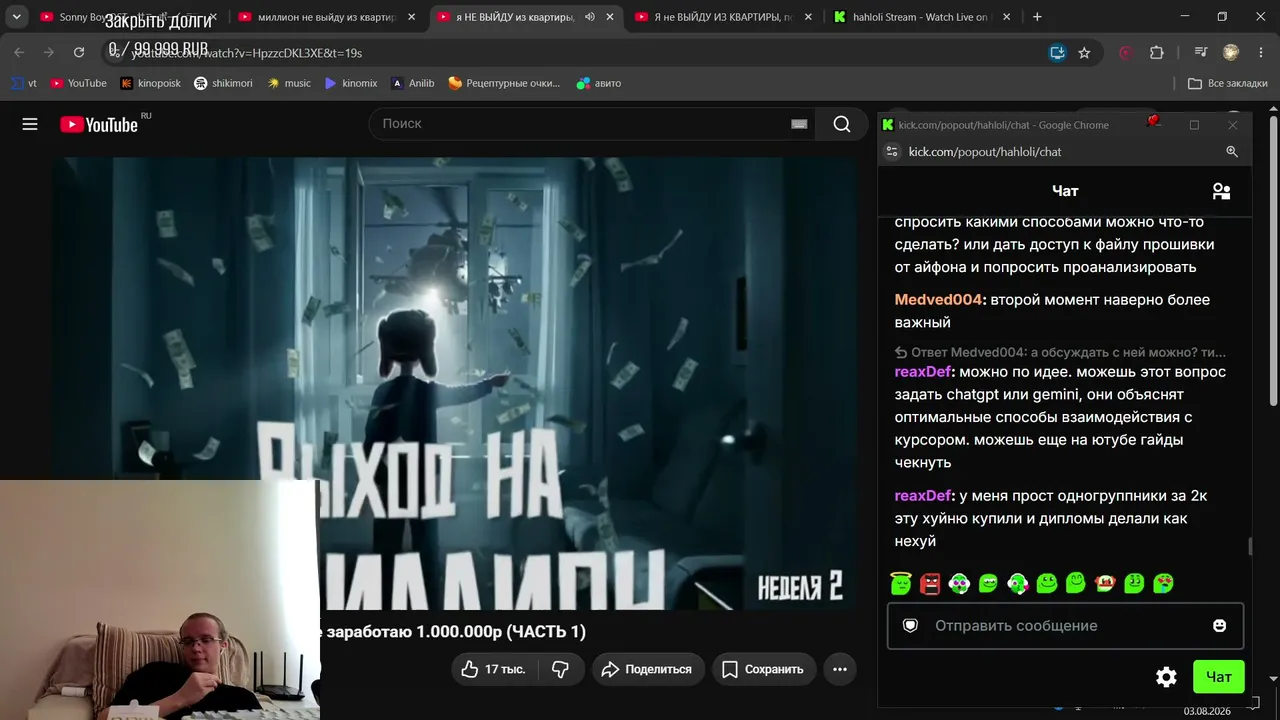The image size is (1280, 720).
Task: Open the "Рецептурные очки" bookmark
Action: 505,83
